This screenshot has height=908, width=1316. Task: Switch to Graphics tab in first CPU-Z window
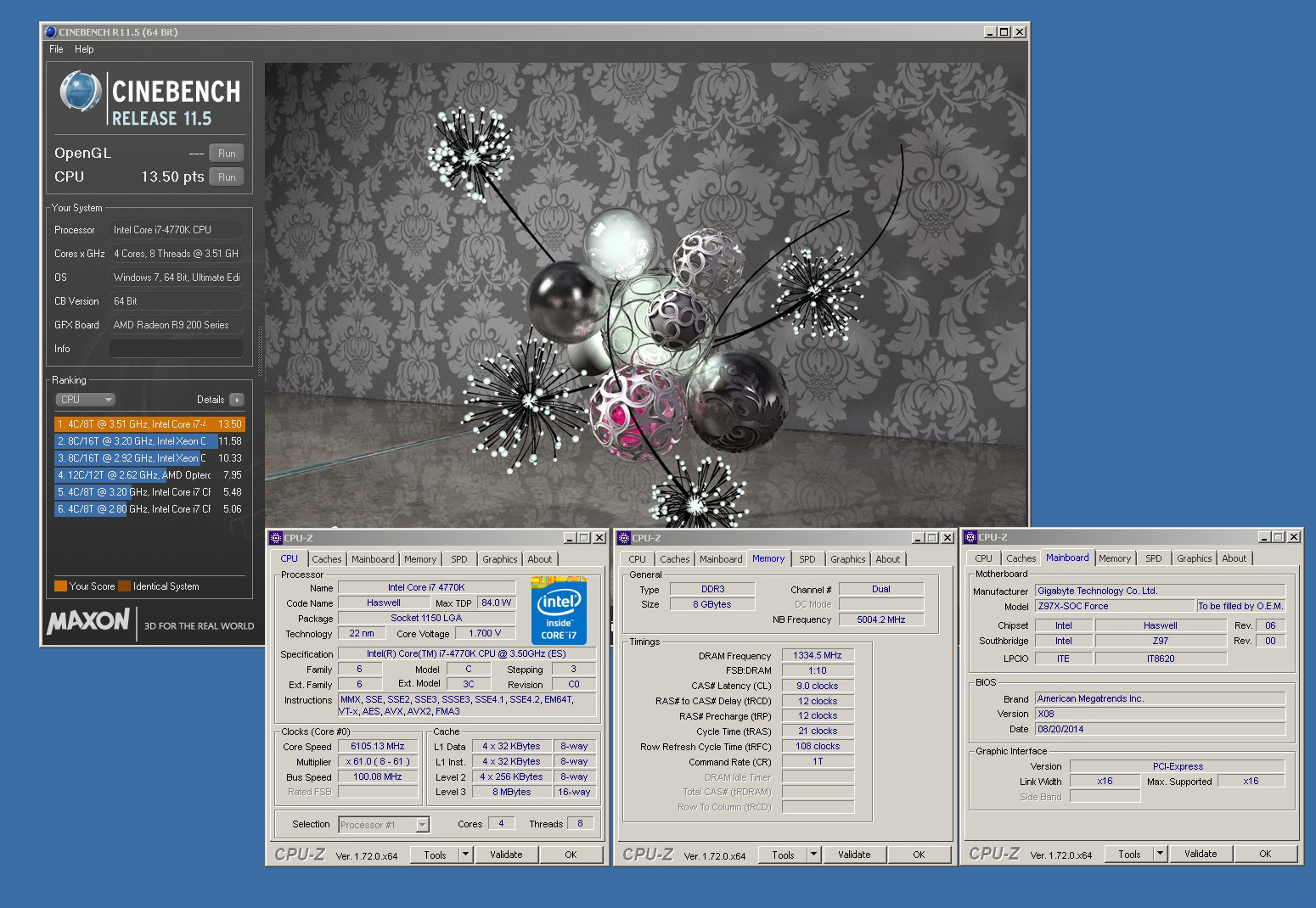[499, 559]
